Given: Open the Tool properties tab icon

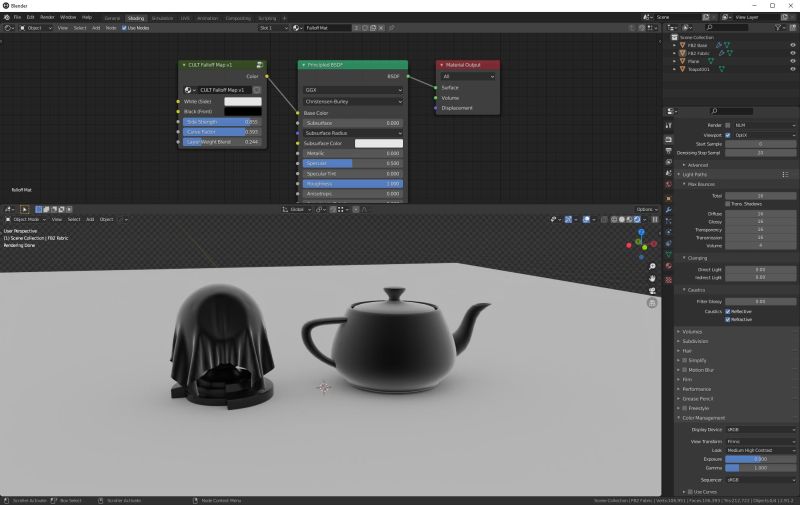Looking at the screenshot, I should coord(668,125).
